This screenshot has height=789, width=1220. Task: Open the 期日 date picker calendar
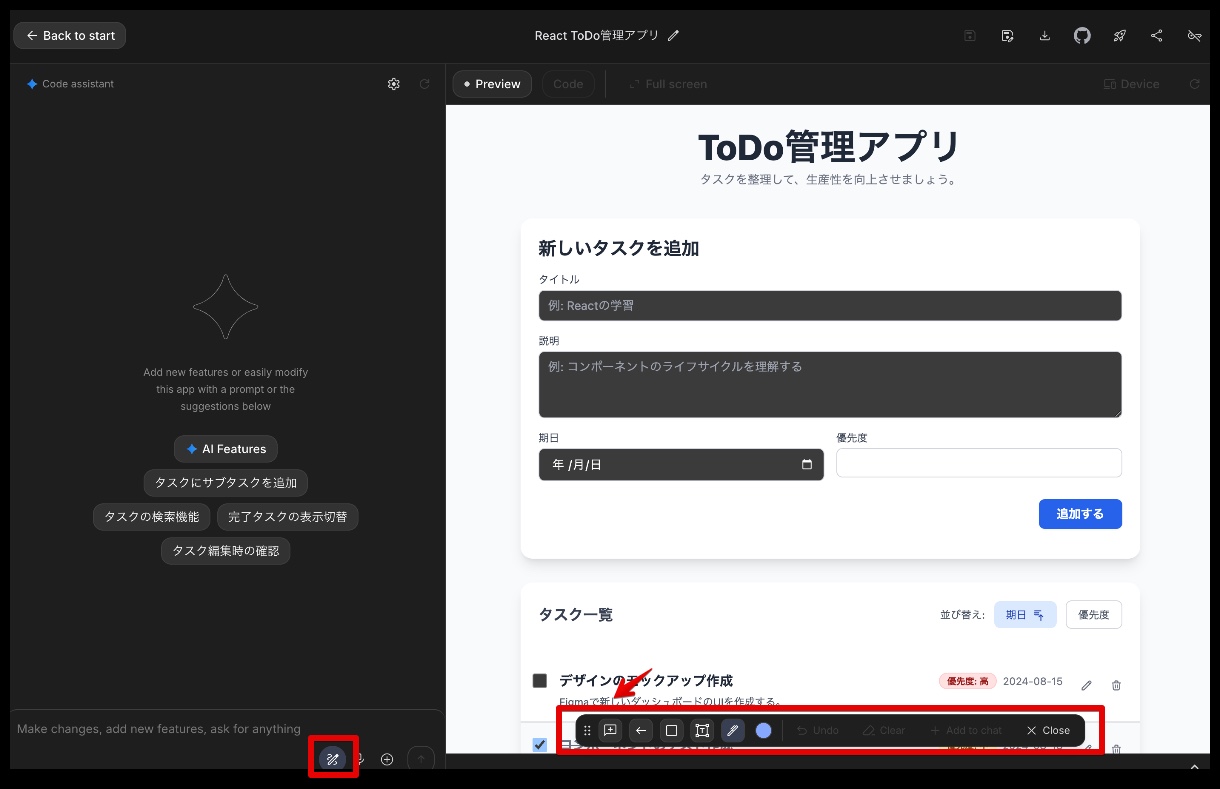coord(806,465)
